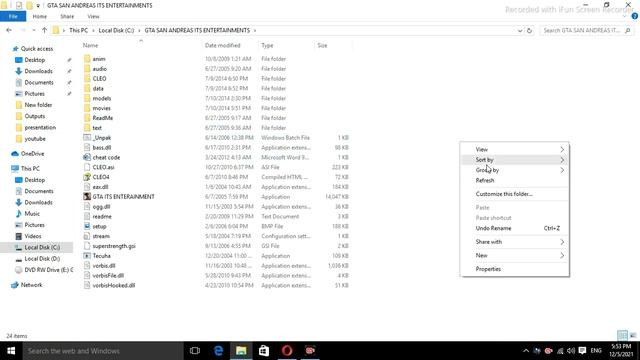Select the Tecuha application icon
This screenshot has height=360, width=640.
pos(87,256)
